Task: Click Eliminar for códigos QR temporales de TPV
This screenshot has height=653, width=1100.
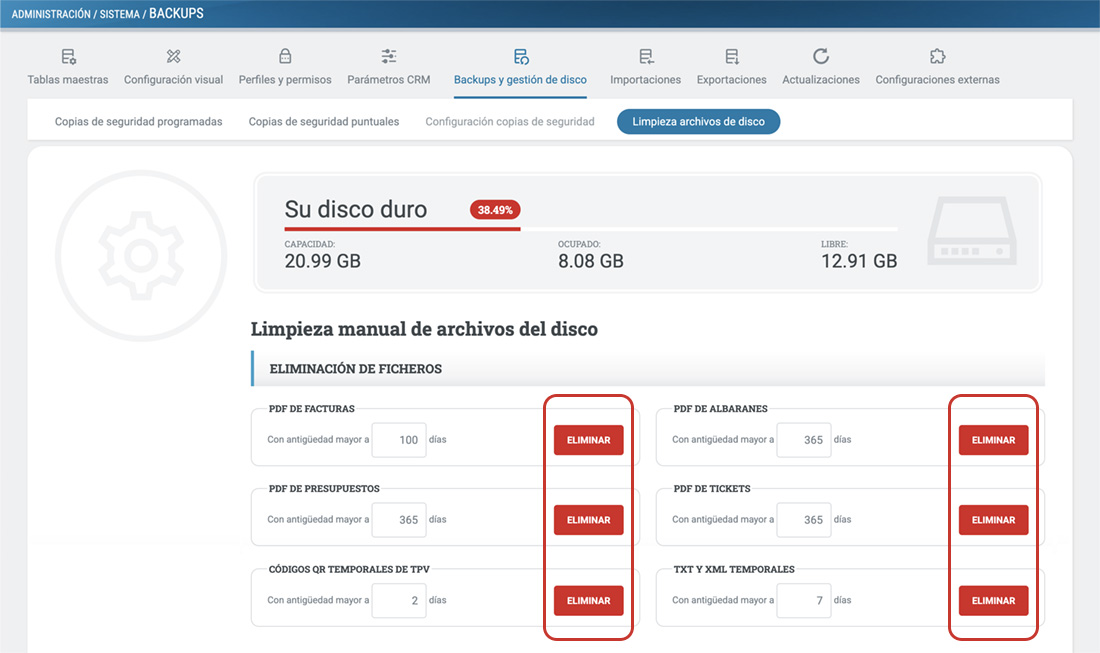Action: [x=589, y=600]
